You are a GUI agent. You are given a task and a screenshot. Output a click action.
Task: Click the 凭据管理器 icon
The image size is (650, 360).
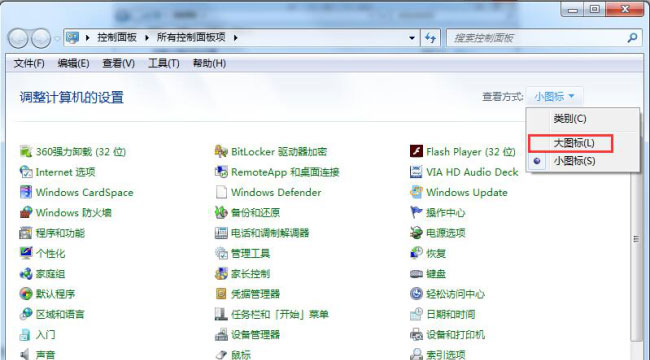click(221, 294)
